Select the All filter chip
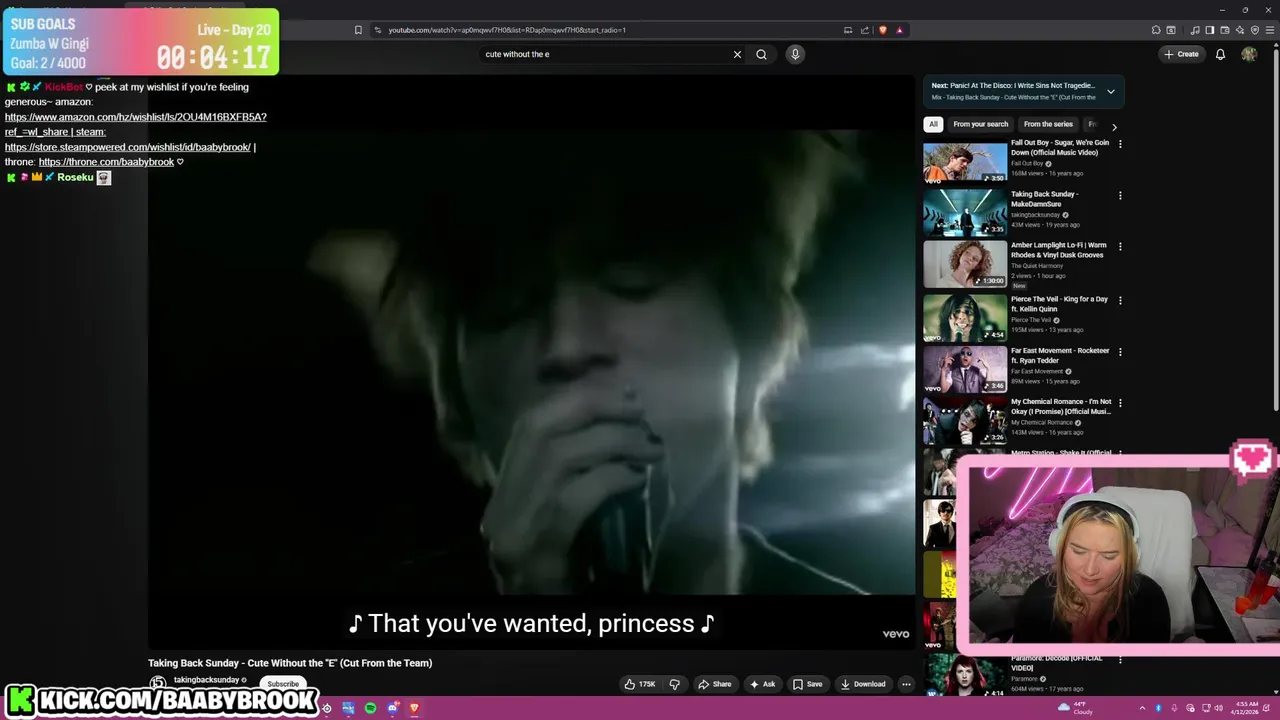Viewport: 1280px width, 720px height. [933, 124]
